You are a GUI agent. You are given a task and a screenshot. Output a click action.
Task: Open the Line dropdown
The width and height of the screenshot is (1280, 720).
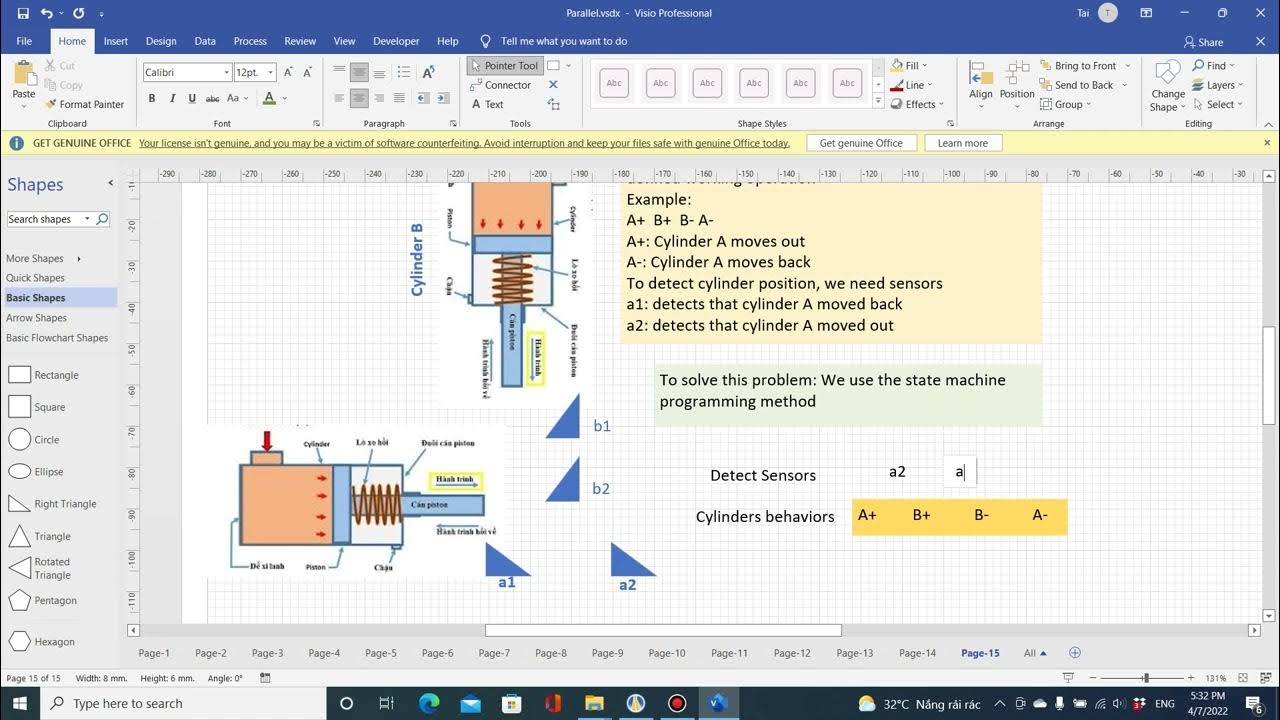(912, 85)
